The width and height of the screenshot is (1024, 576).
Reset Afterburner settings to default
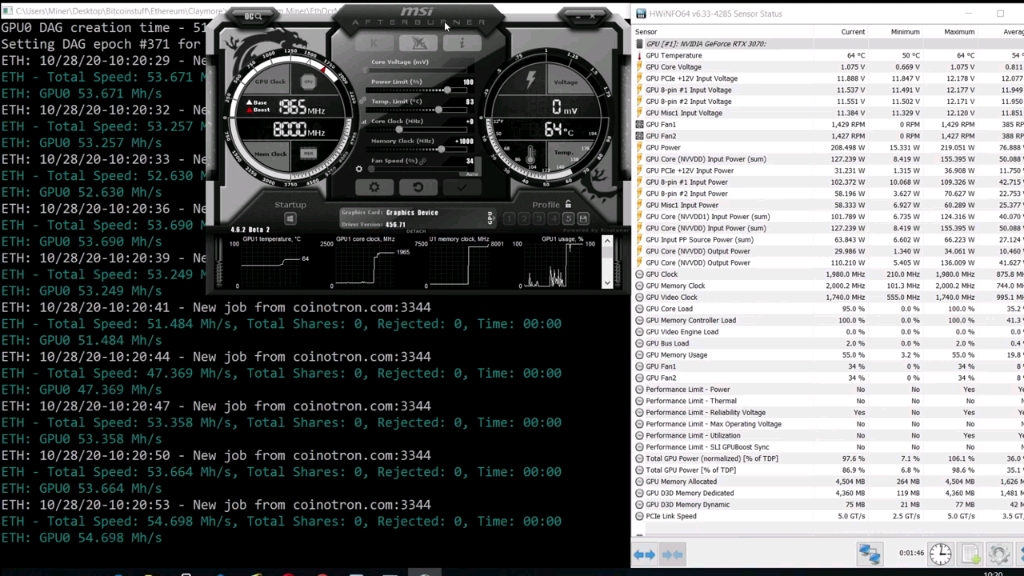(x=418, y=187)
